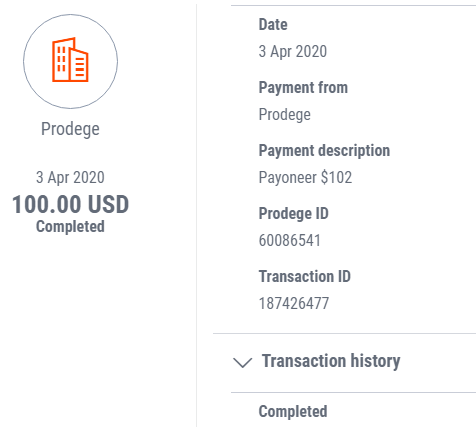This screenshot has width=476, height=428.
Task: Click the Date label heading
Action: coord(273,25)
